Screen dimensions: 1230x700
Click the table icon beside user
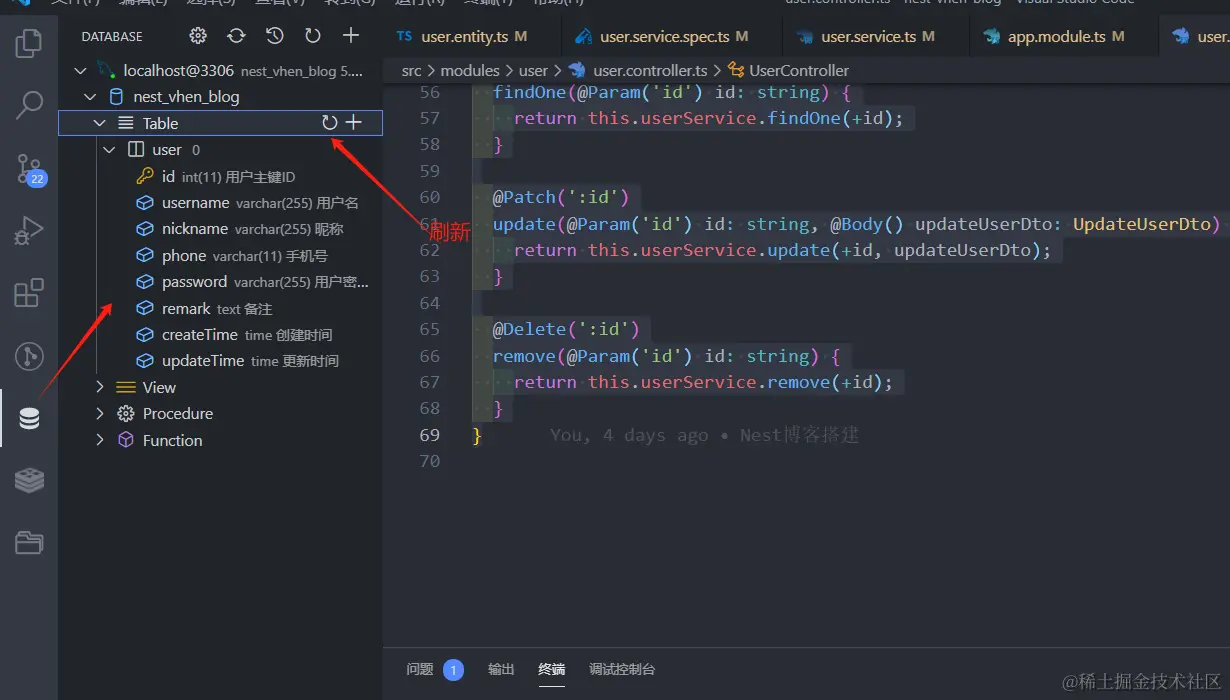click(x=136, y=150)
